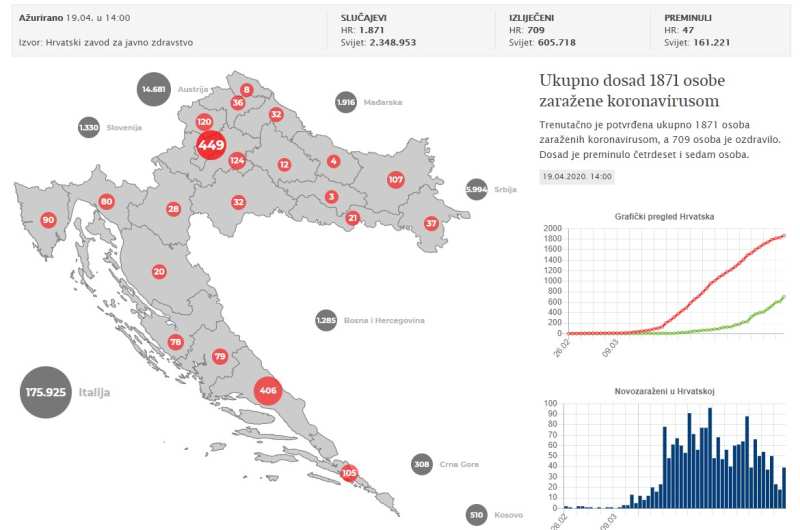Open the IZLIJEČENI statistics box

[x=577, y=30]
